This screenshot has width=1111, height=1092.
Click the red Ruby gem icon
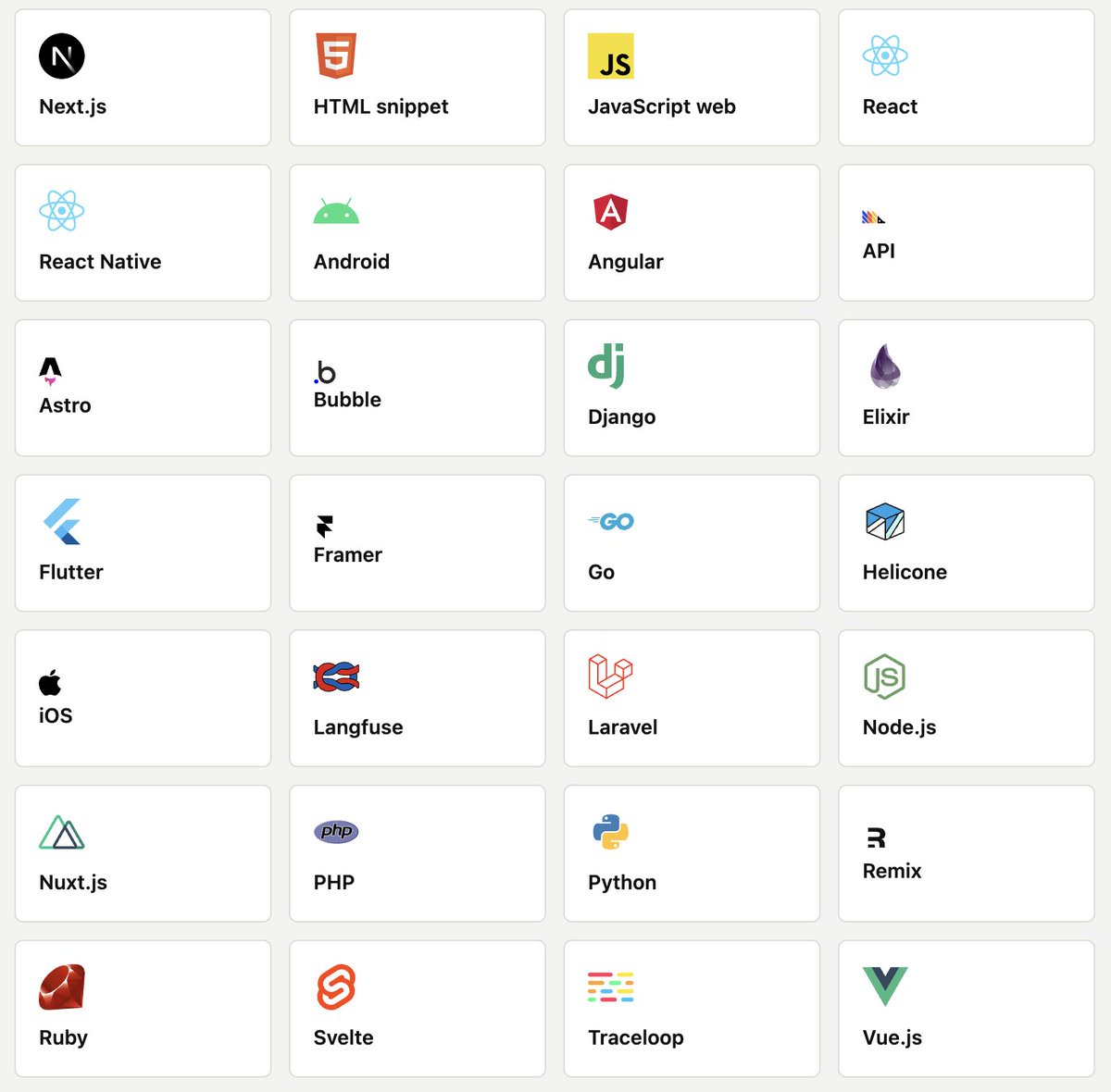point(62,987)
